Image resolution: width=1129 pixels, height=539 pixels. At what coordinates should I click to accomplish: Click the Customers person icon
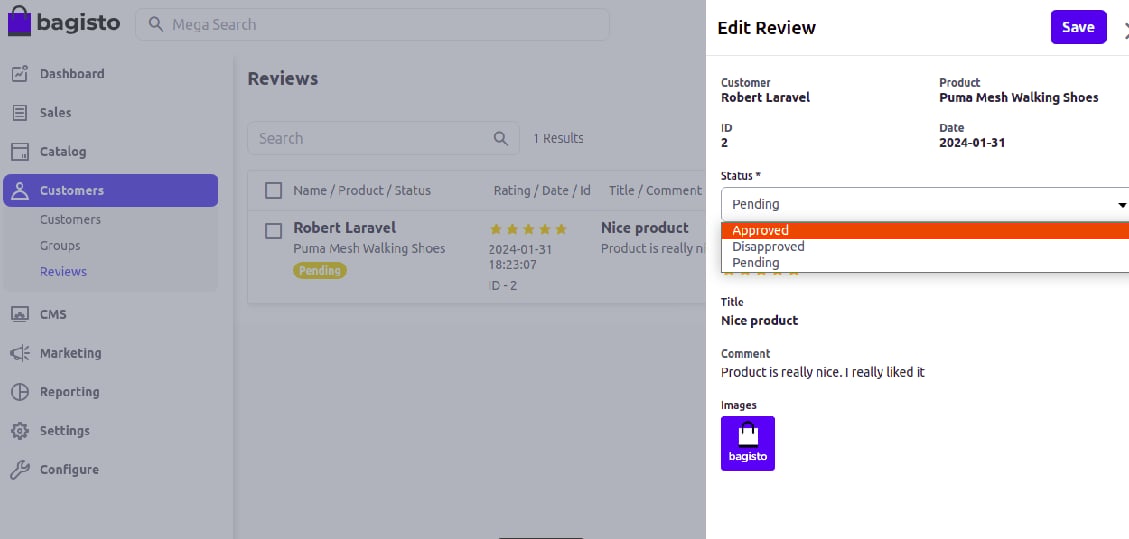20,191
